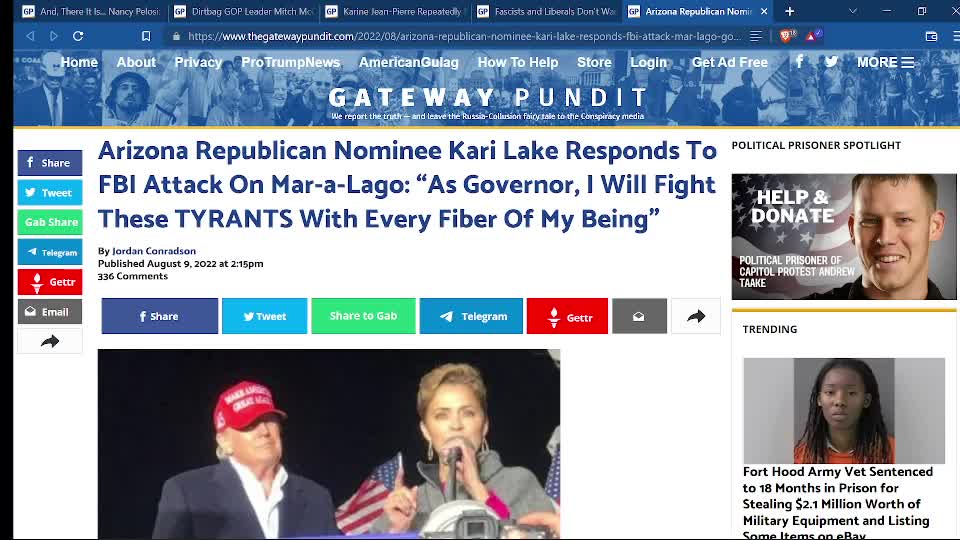960x540 pixels.
Task: Click the gray envelope email button
Action: [x=639, y=316]
